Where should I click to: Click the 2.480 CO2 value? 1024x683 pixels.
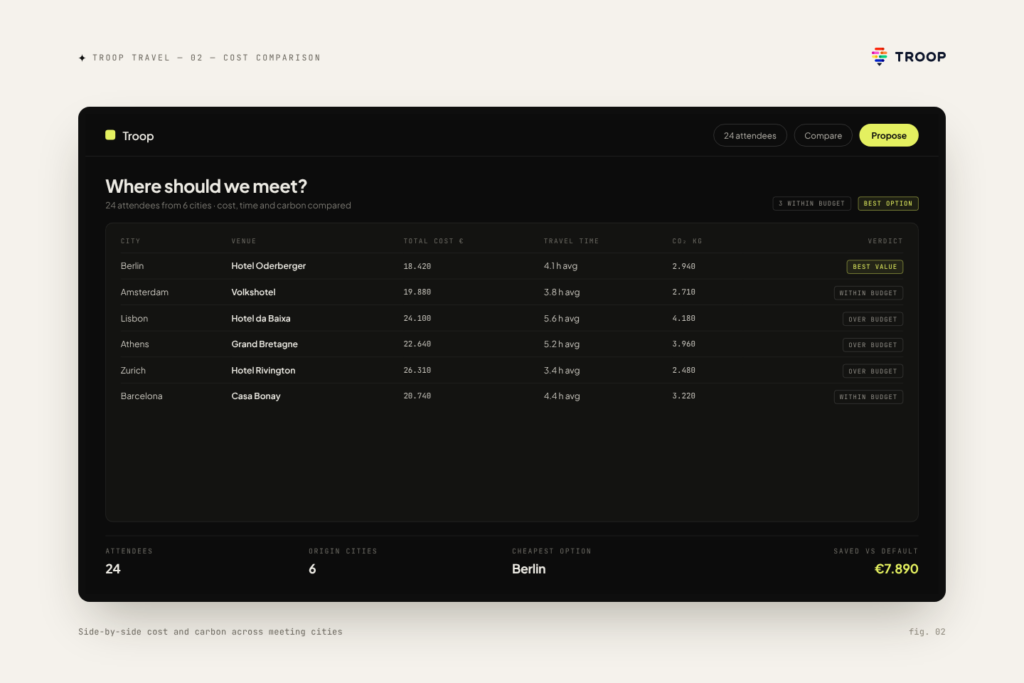tap(684, 370)
